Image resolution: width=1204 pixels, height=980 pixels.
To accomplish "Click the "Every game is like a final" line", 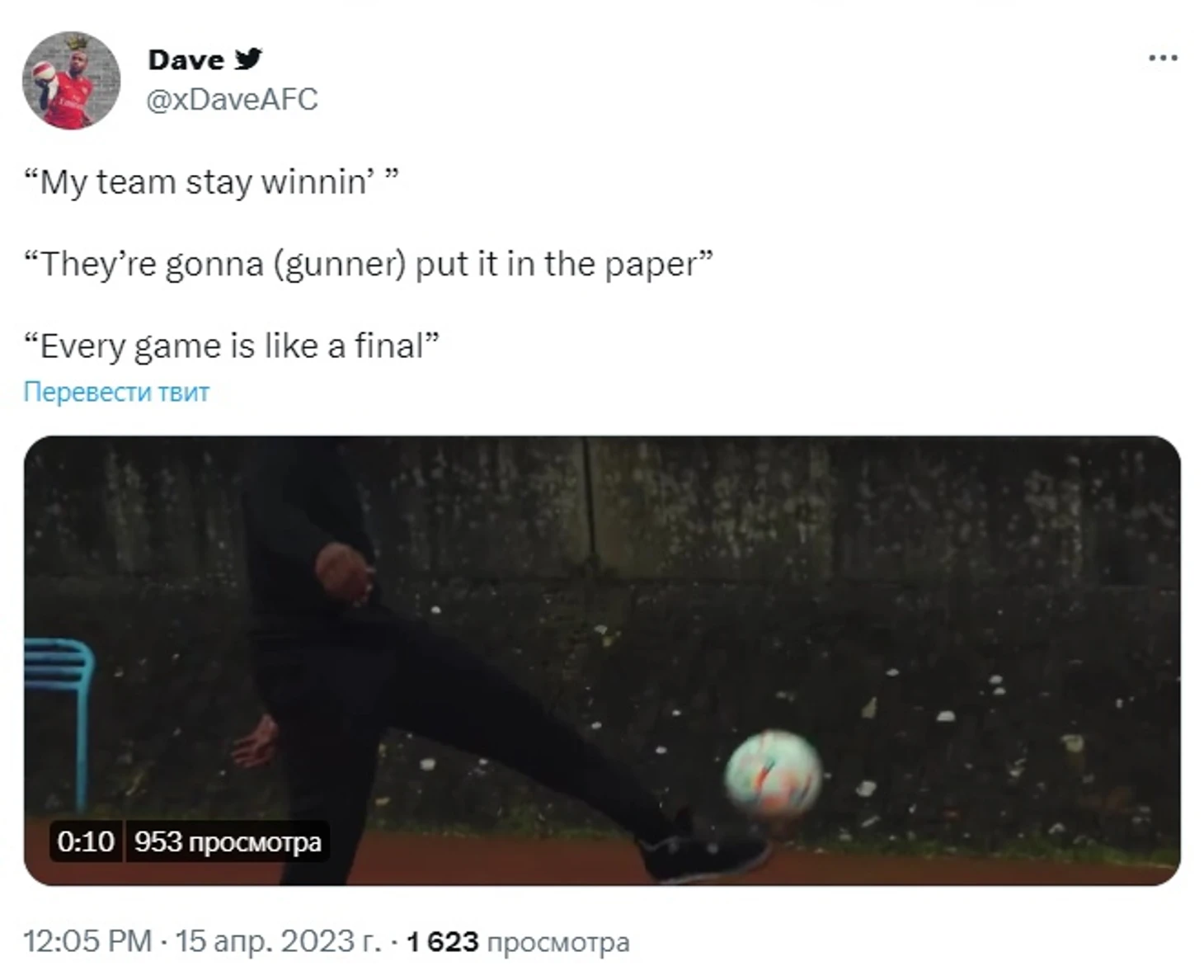I will [x=232, y=346].
